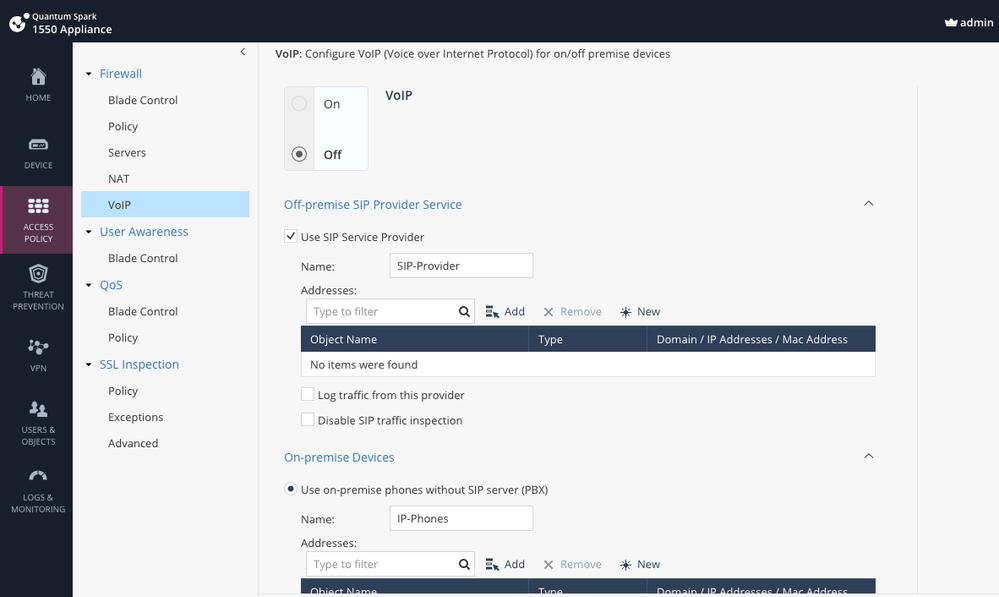The width and height of the screenshot is (999, 597).
Task: Open Logs & Monitoring gauge icon
Action: pyautogui.click(x=38, y=476)
